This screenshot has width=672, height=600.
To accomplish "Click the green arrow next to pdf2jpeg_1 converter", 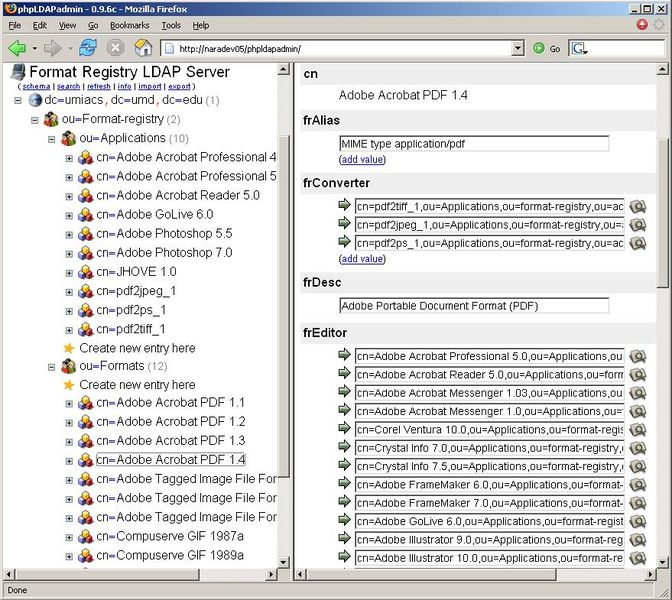I will pos(345,224).
